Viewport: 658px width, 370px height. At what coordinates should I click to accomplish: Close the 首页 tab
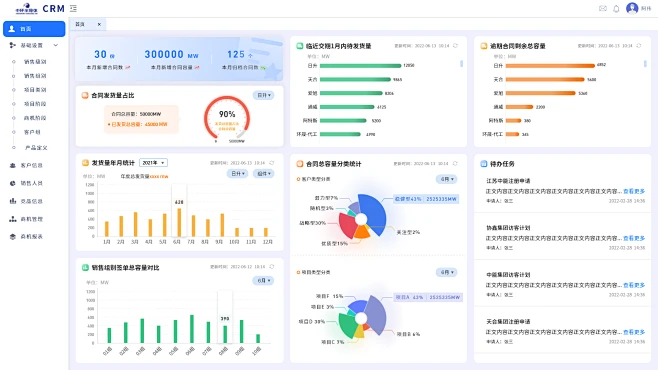pyautogui.click(x=99, y=24)
